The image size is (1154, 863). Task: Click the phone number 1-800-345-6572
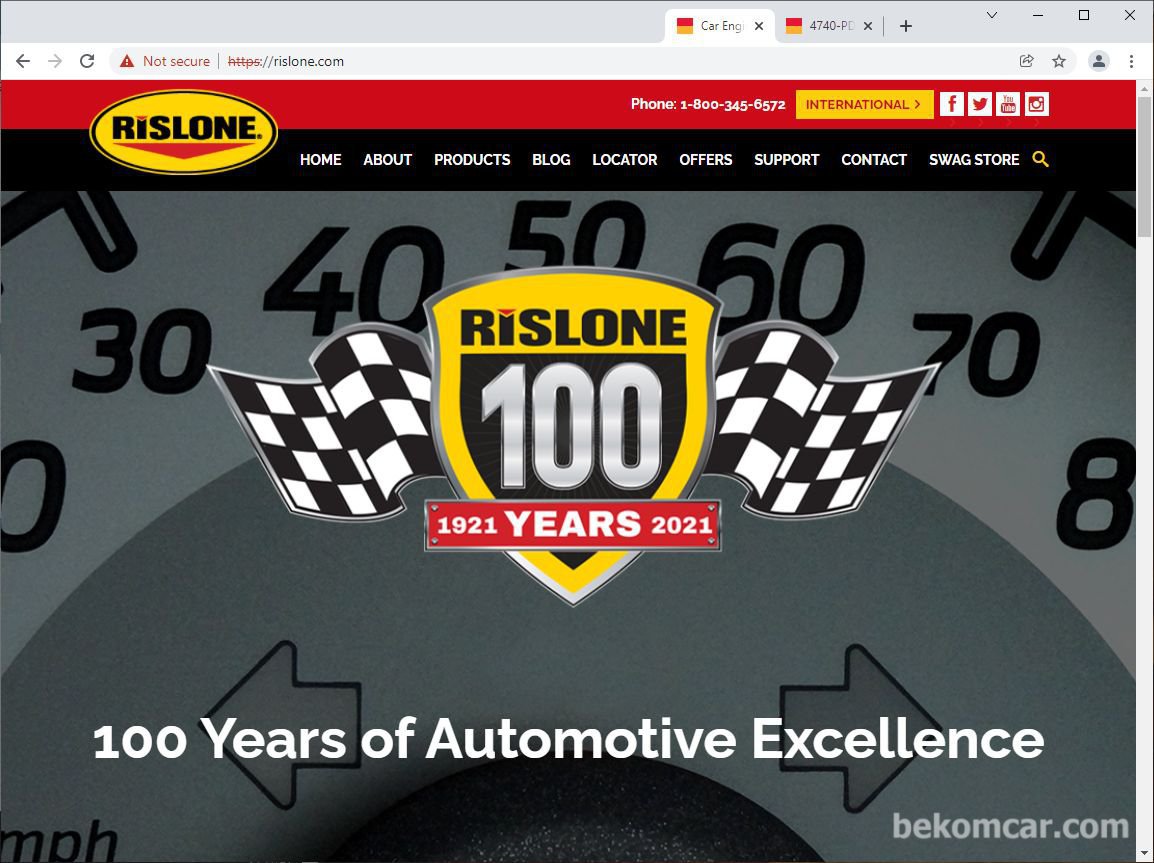tap(732, 104)
